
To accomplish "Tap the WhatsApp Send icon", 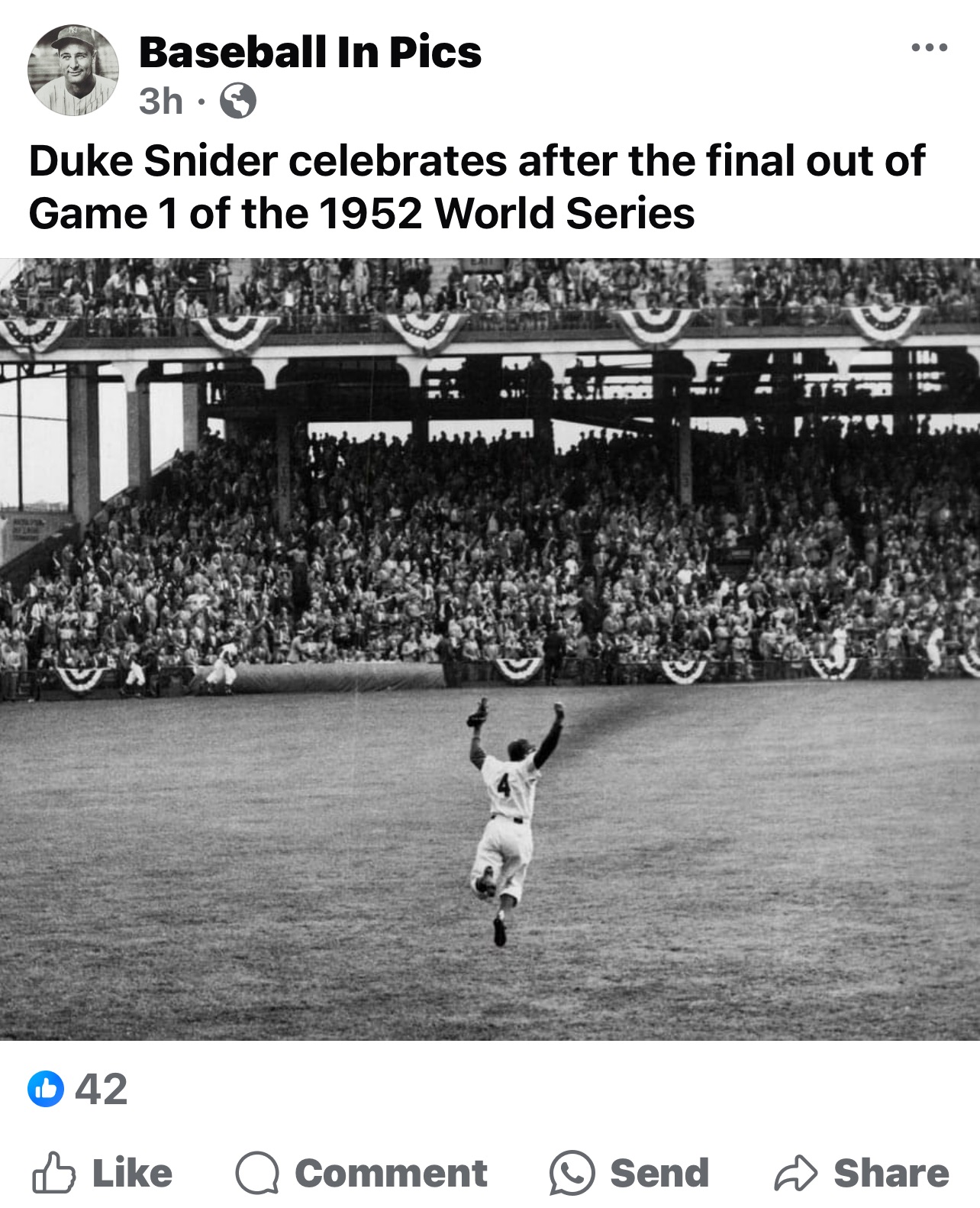I will pyautogui.click(x=572, y=1174).
